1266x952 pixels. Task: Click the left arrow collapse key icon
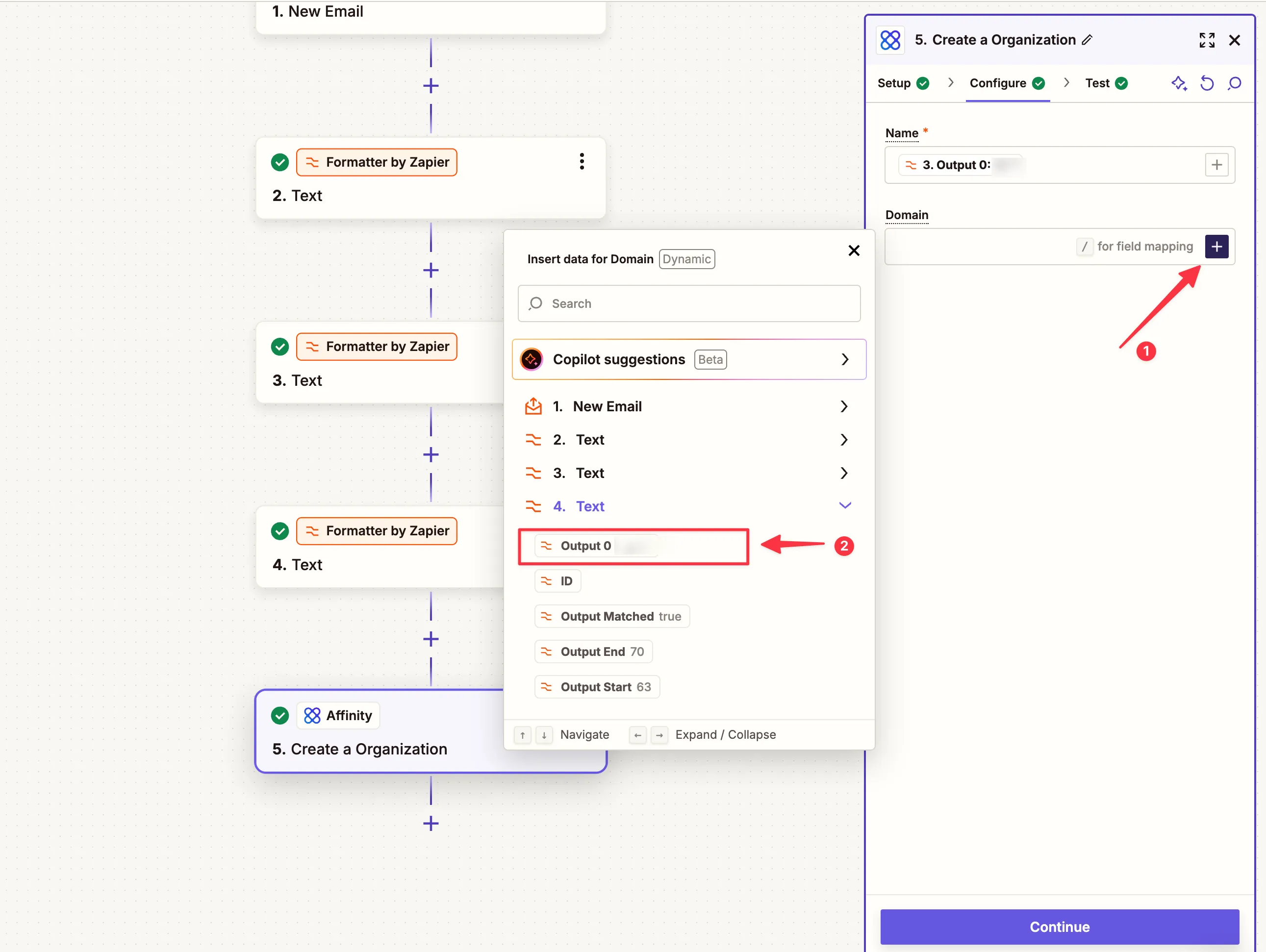click(x=637, y=735)
